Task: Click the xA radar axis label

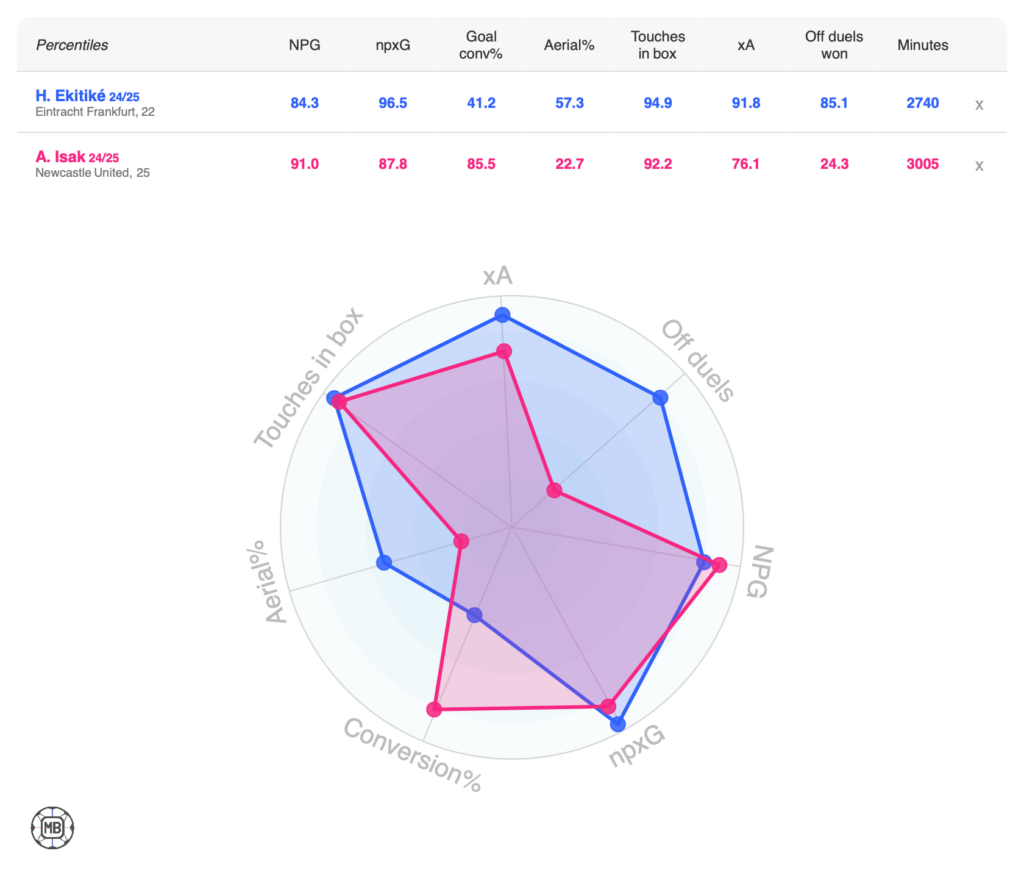Action: point(497,276)
